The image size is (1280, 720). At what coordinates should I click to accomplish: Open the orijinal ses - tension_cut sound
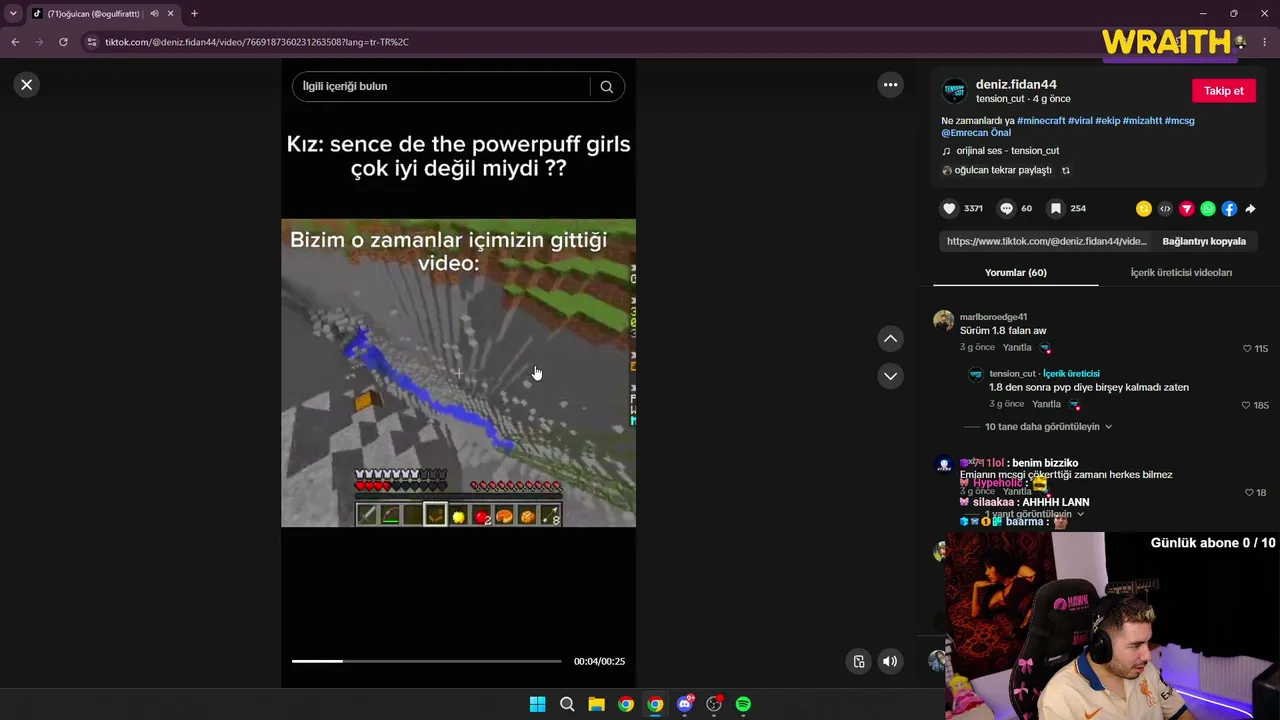pos(1007,151)
